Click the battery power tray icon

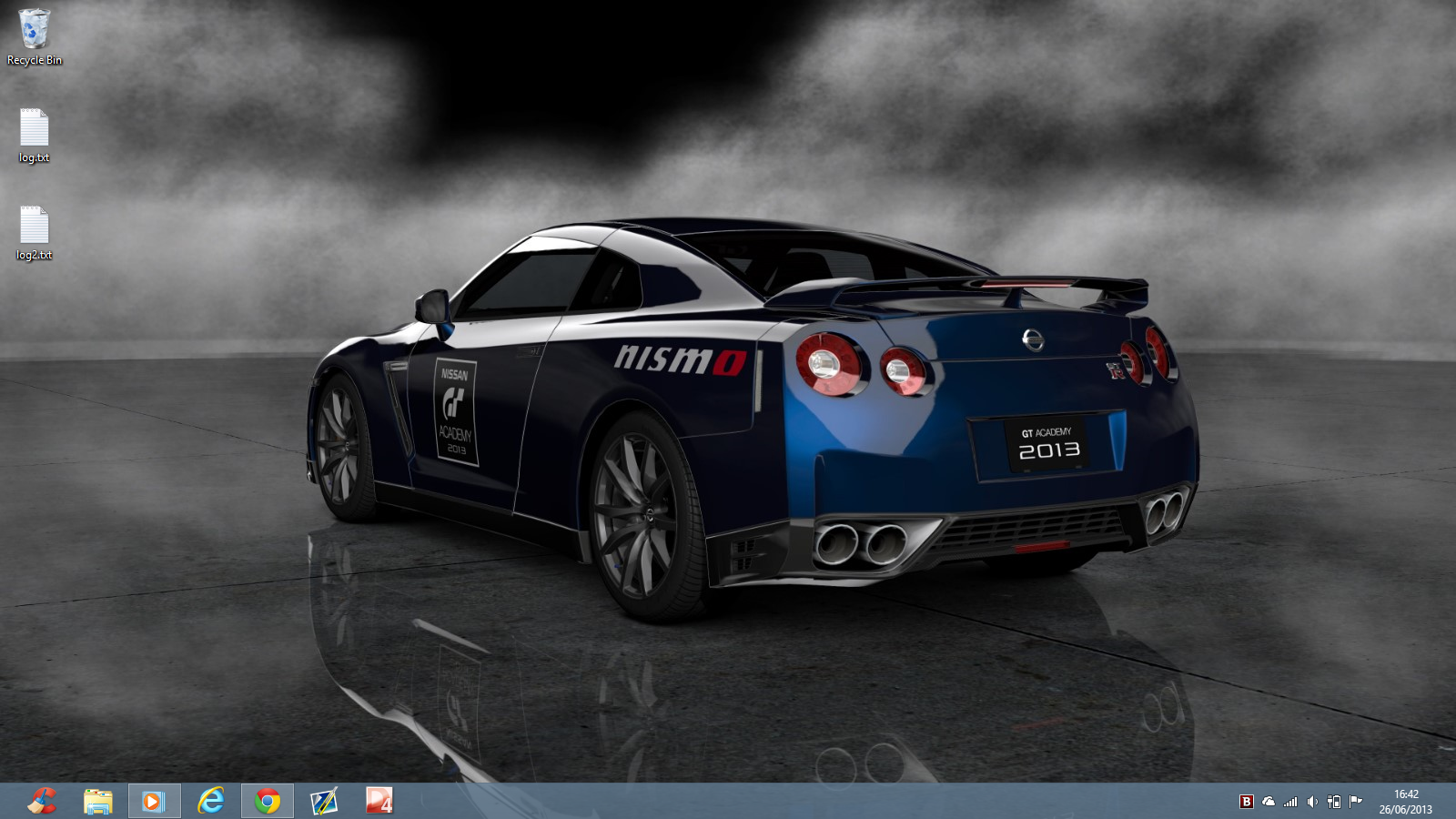(1334, 802)
